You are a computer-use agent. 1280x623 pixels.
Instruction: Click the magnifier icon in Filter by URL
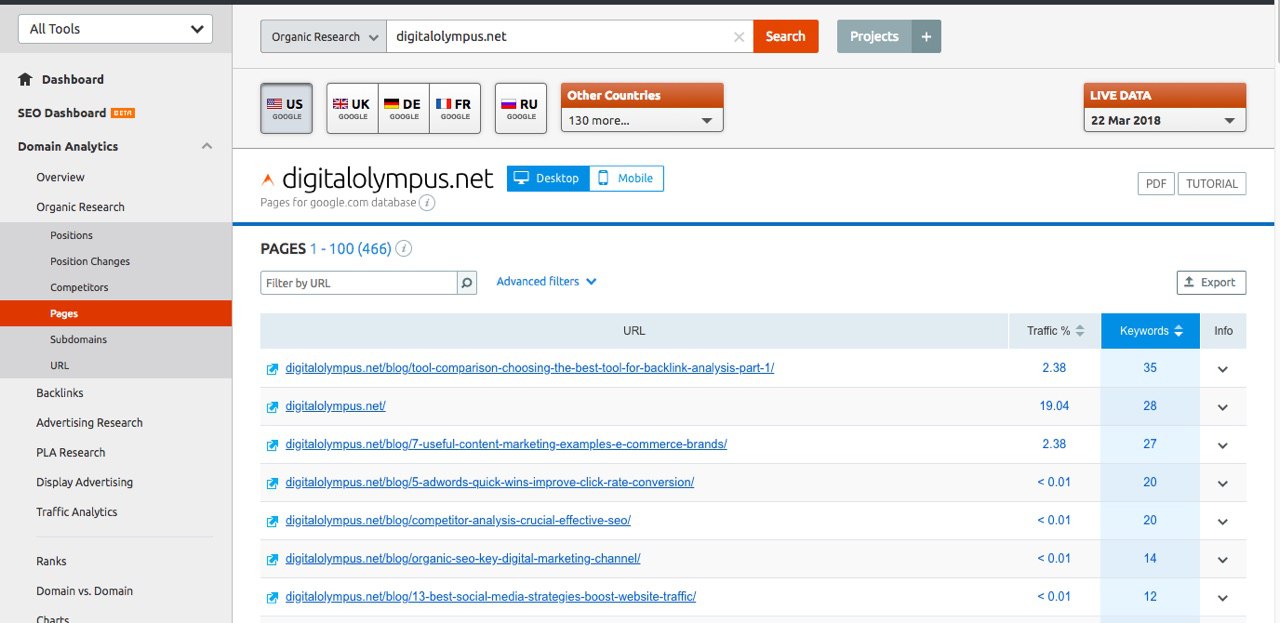tap(467, 283)
